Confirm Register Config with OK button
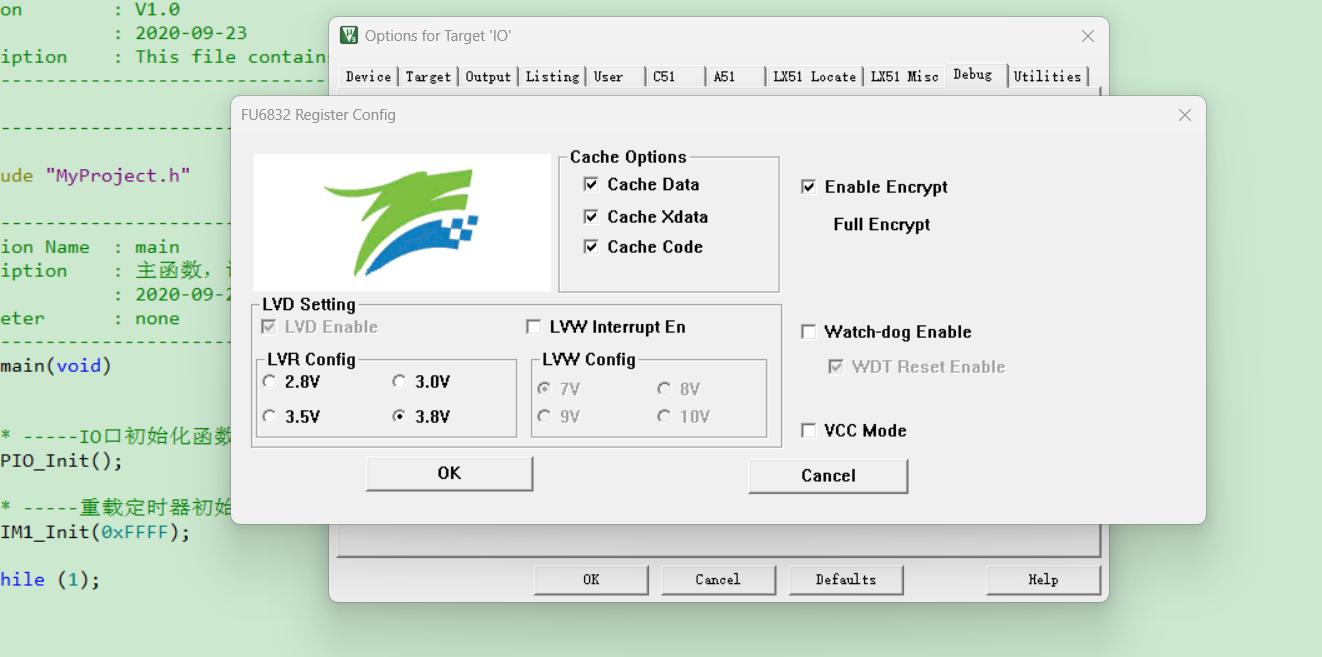The width and height of the screenshot is (1322, 657). (449, 473)
